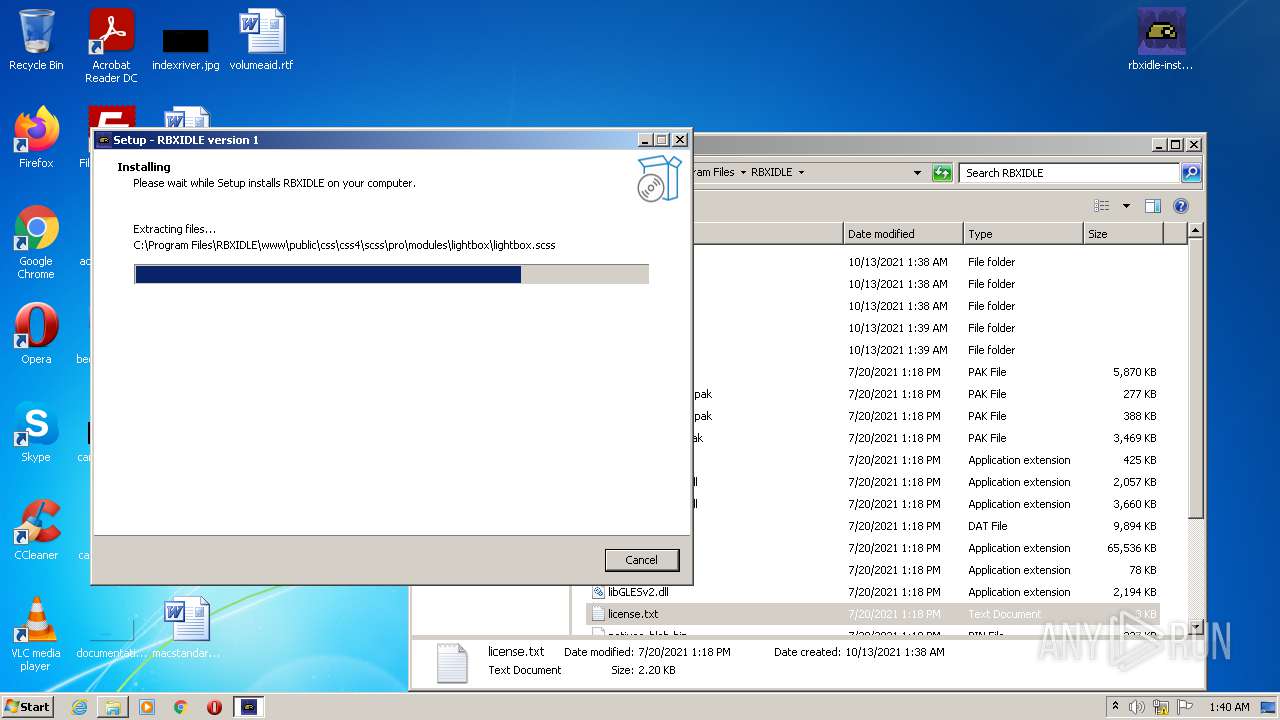Select the PAK File 5,870 KB row

point(925,372)
